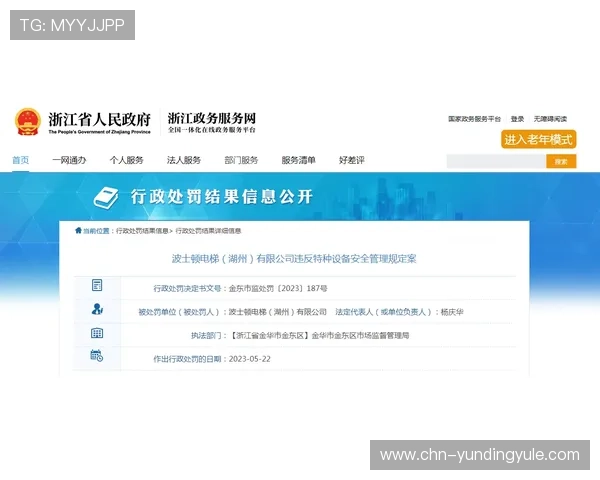Open the 个人服务 navigation tab
600x480 pixels.
(127, 160)
